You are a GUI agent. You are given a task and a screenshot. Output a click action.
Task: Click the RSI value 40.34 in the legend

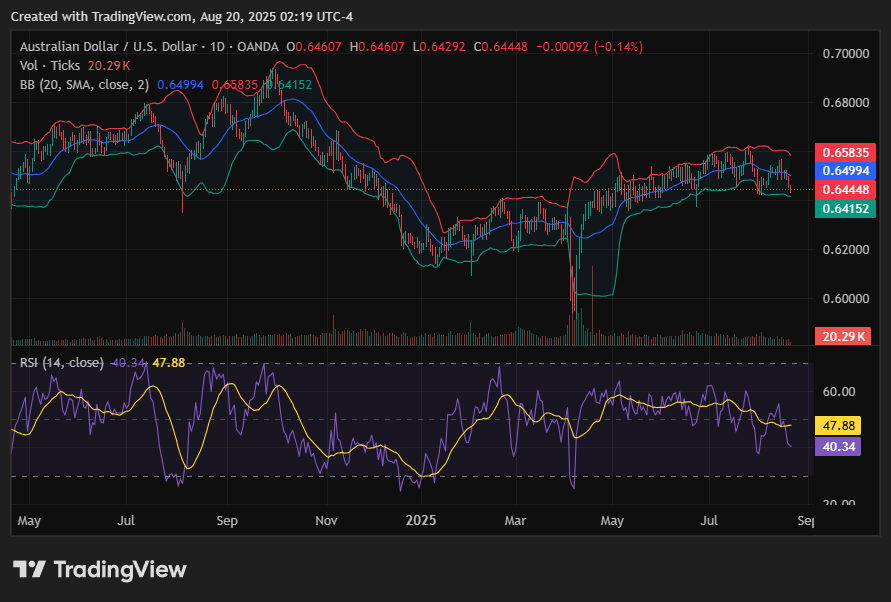[x=129, y=363]
